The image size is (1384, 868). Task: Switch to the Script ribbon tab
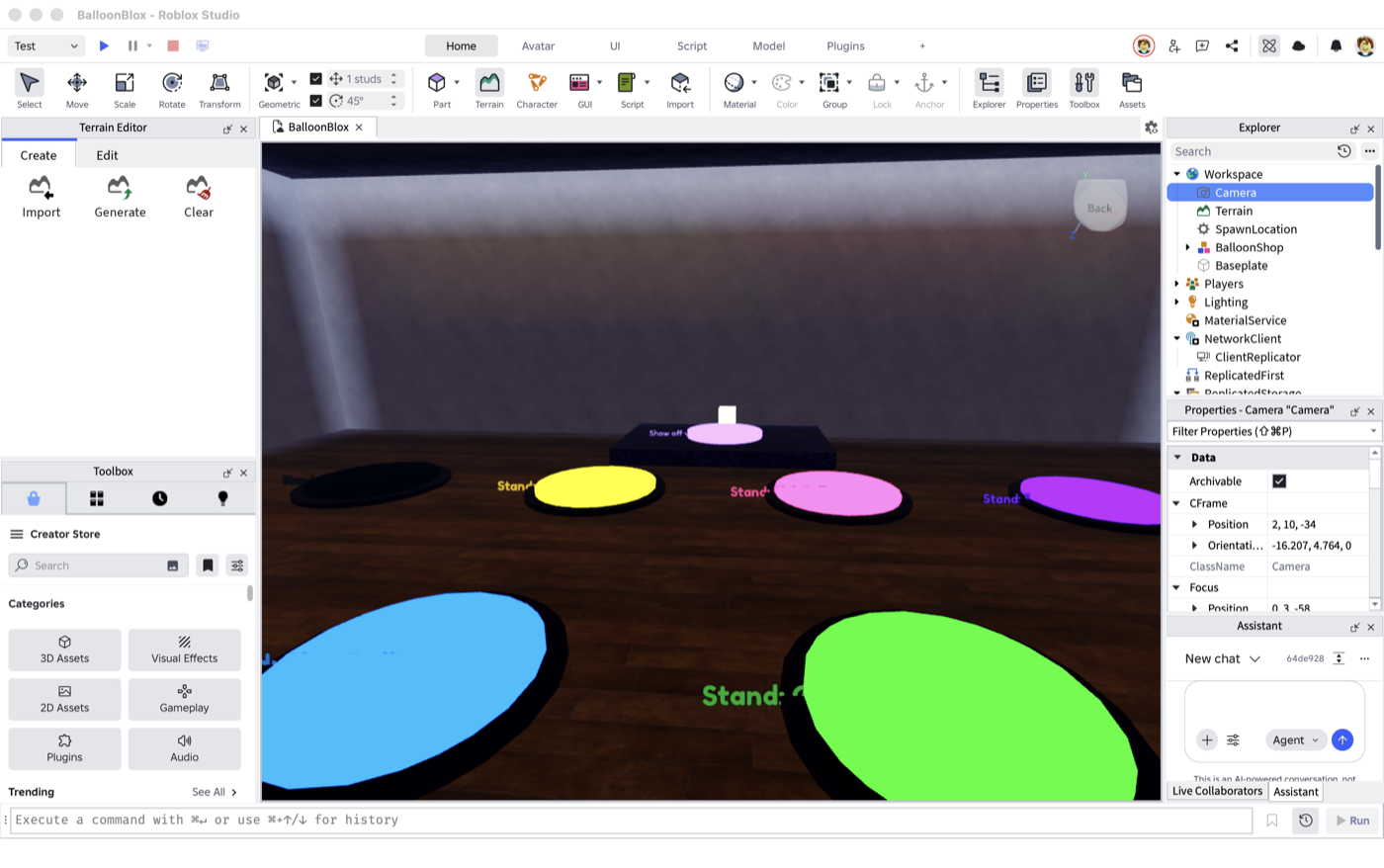[x=692, y=46]
